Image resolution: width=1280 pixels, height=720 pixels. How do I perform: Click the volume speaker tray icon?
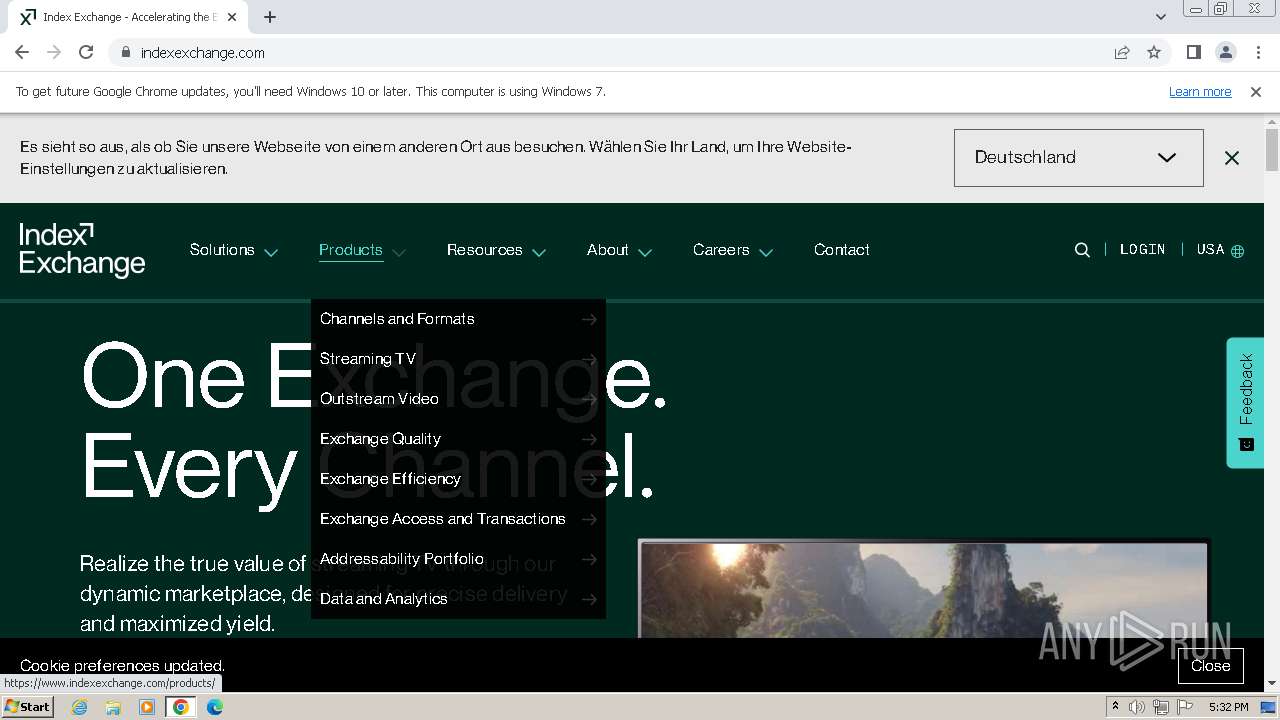(1137, 707)
